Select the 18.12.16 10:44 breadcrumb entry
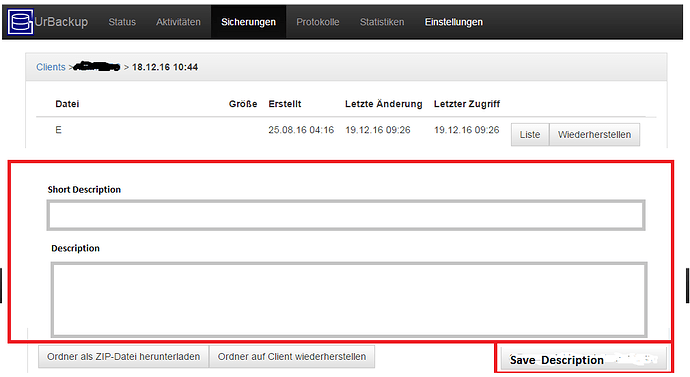Viewport: 690px width, 377px height. coord(165,67)
